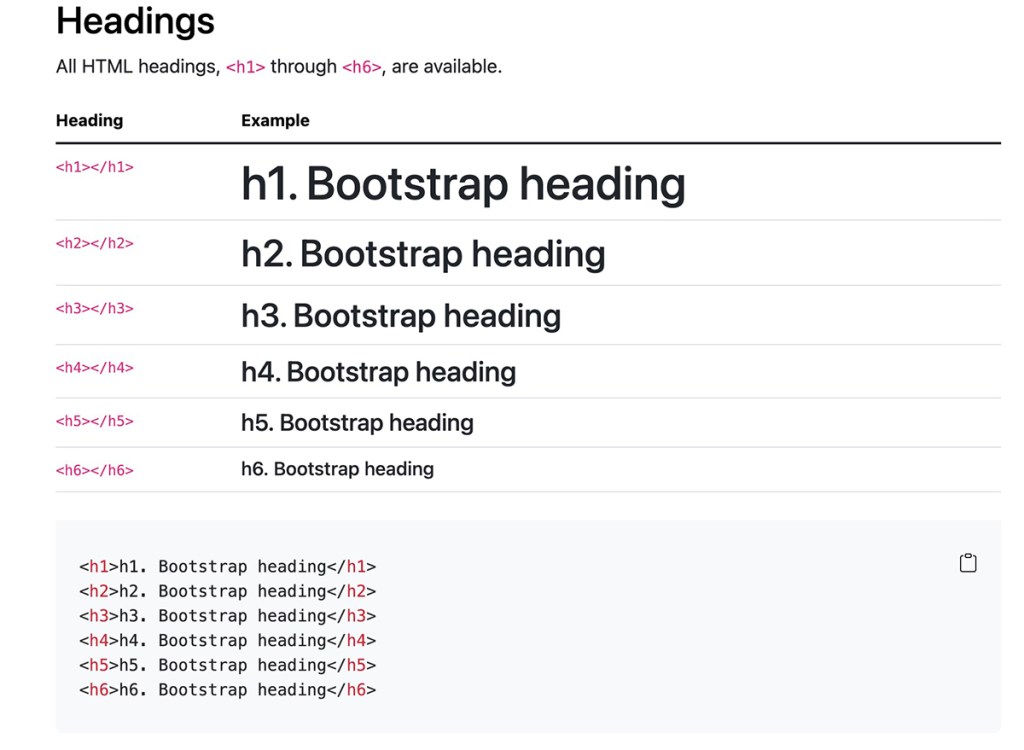Click the inline <h6> code in the description
This screenshot has width=1024, height=750.
(362, 68)
